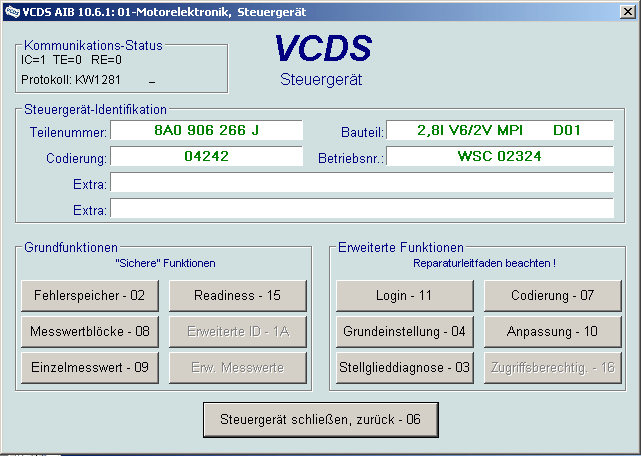Click the first empty Extra field
This screenshot has height=456, width=641.
point(362,182)
